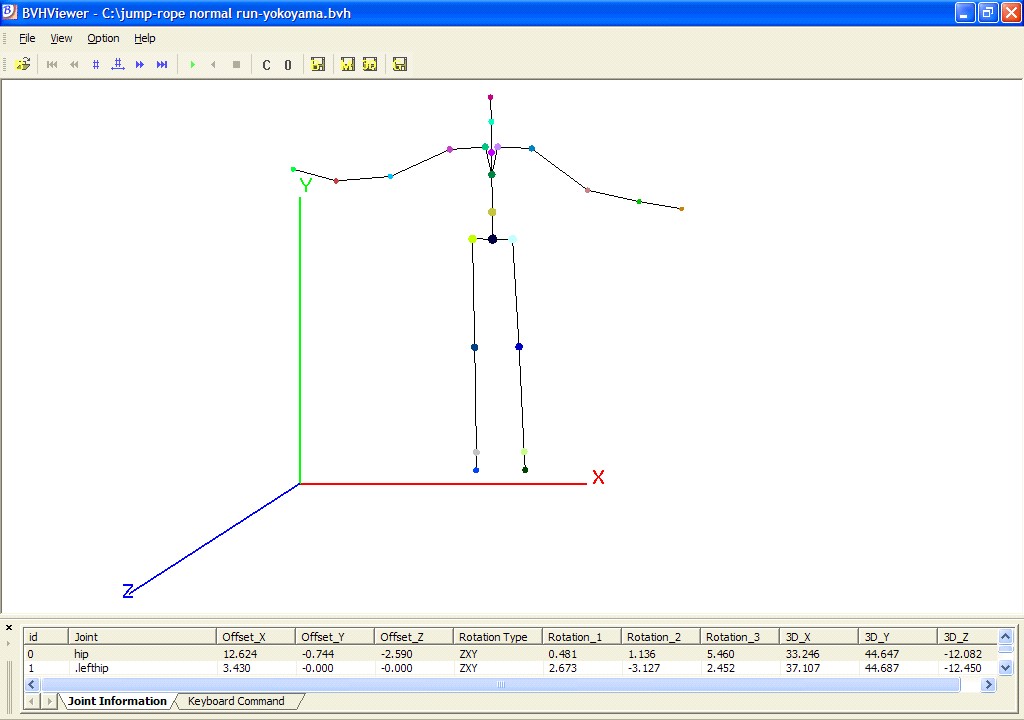Select the hip joint row
The height and width of the screenshot is (720, 1024).
click(82, 654)
